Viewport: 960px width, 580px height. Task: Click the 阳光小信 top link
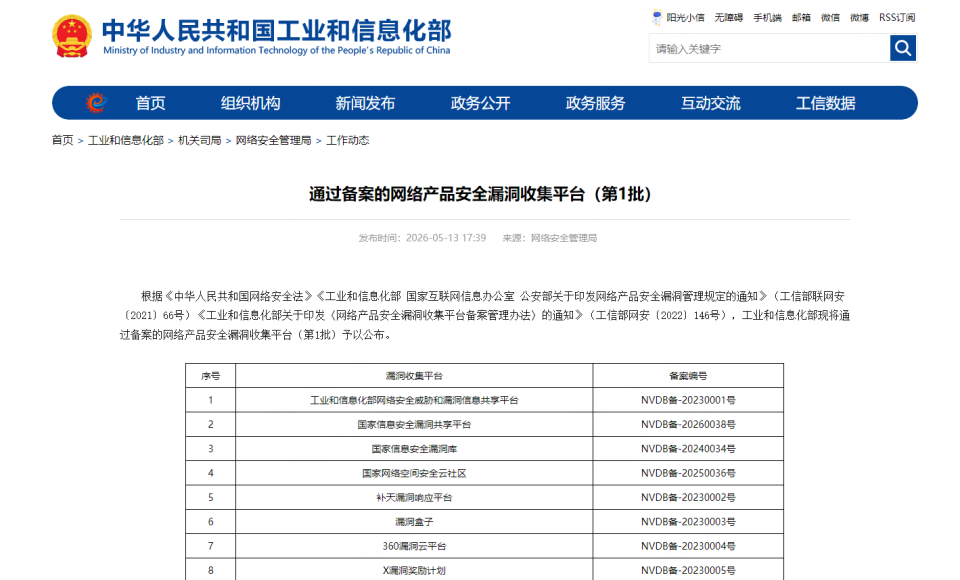685,18
